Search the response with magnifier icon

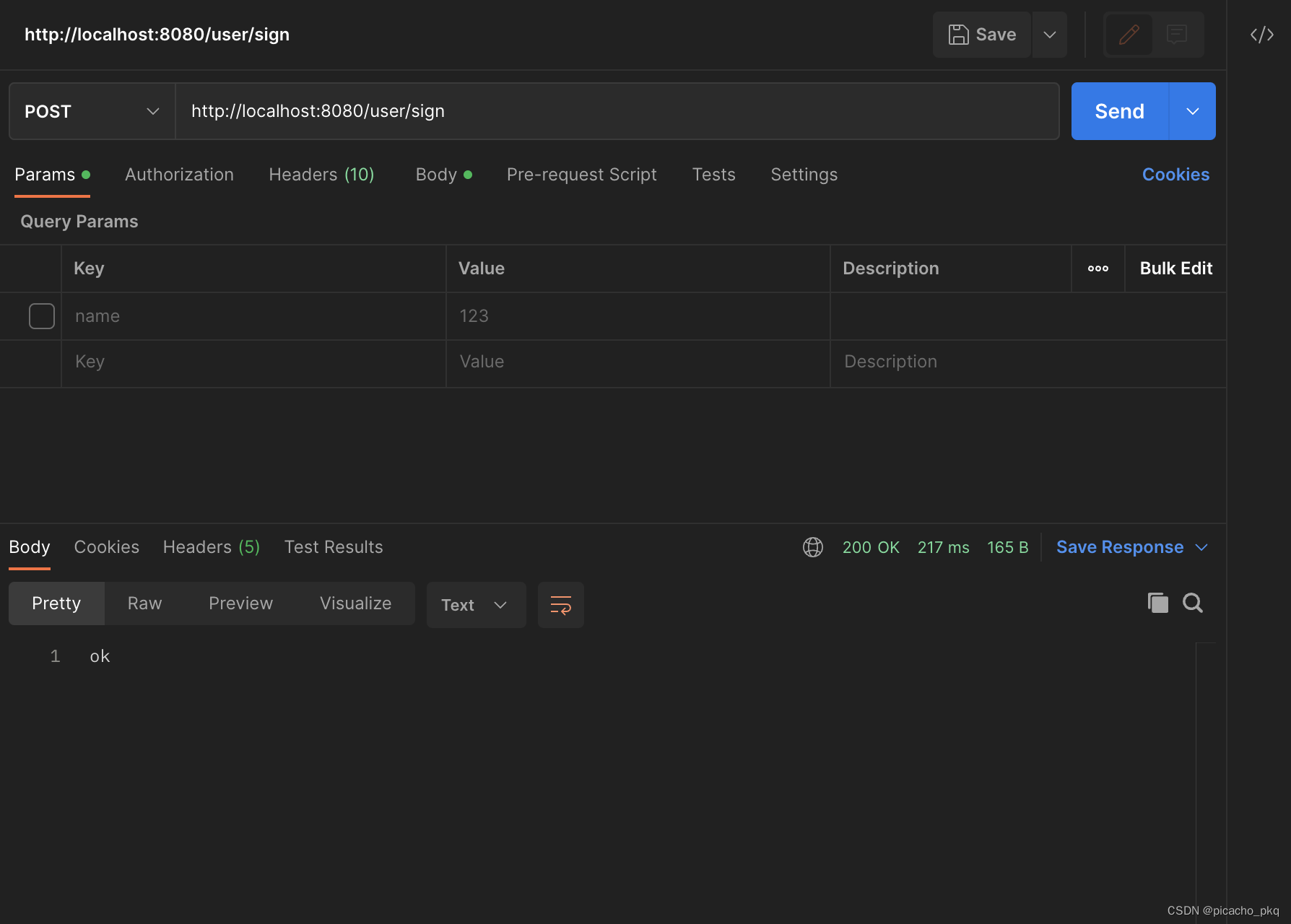(1193, 603)
